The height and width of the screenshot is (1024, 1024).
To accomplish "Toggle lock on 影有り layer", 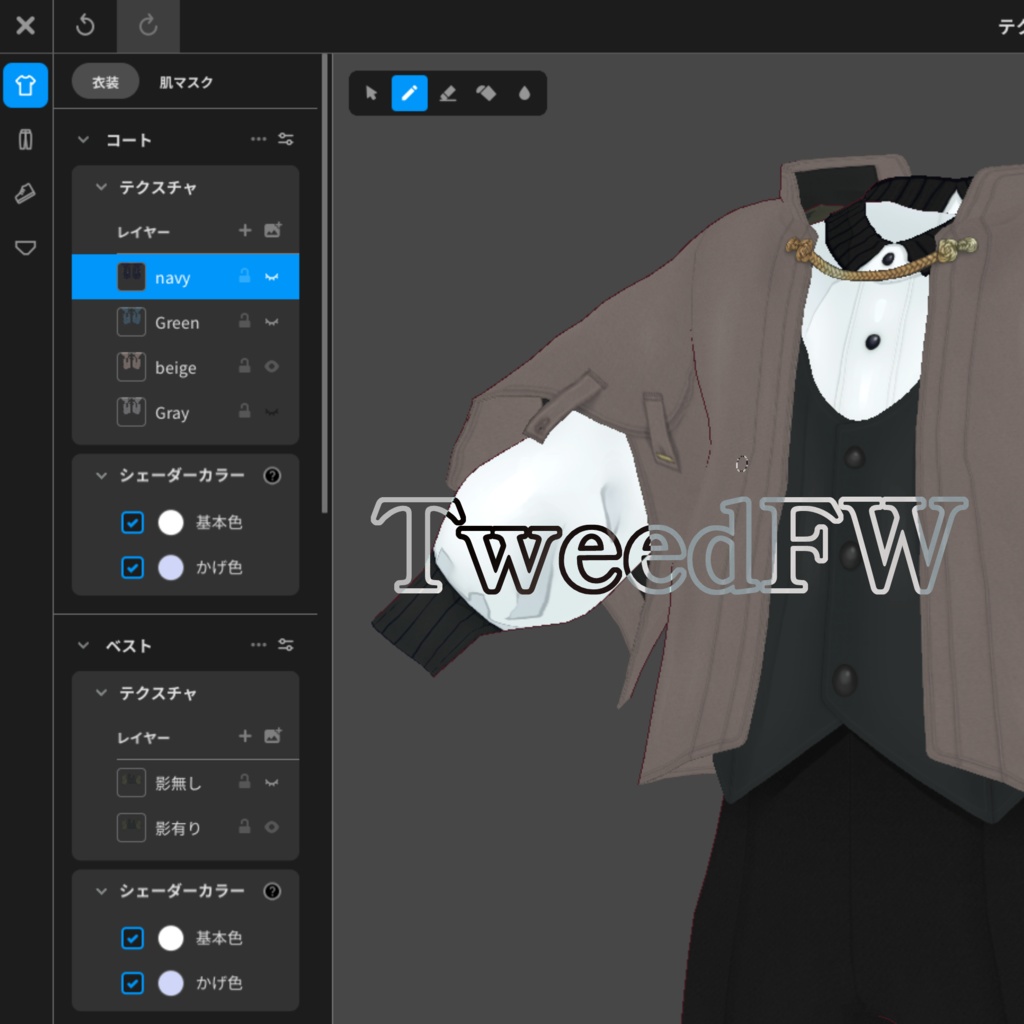I will click(x=244, y=827).
